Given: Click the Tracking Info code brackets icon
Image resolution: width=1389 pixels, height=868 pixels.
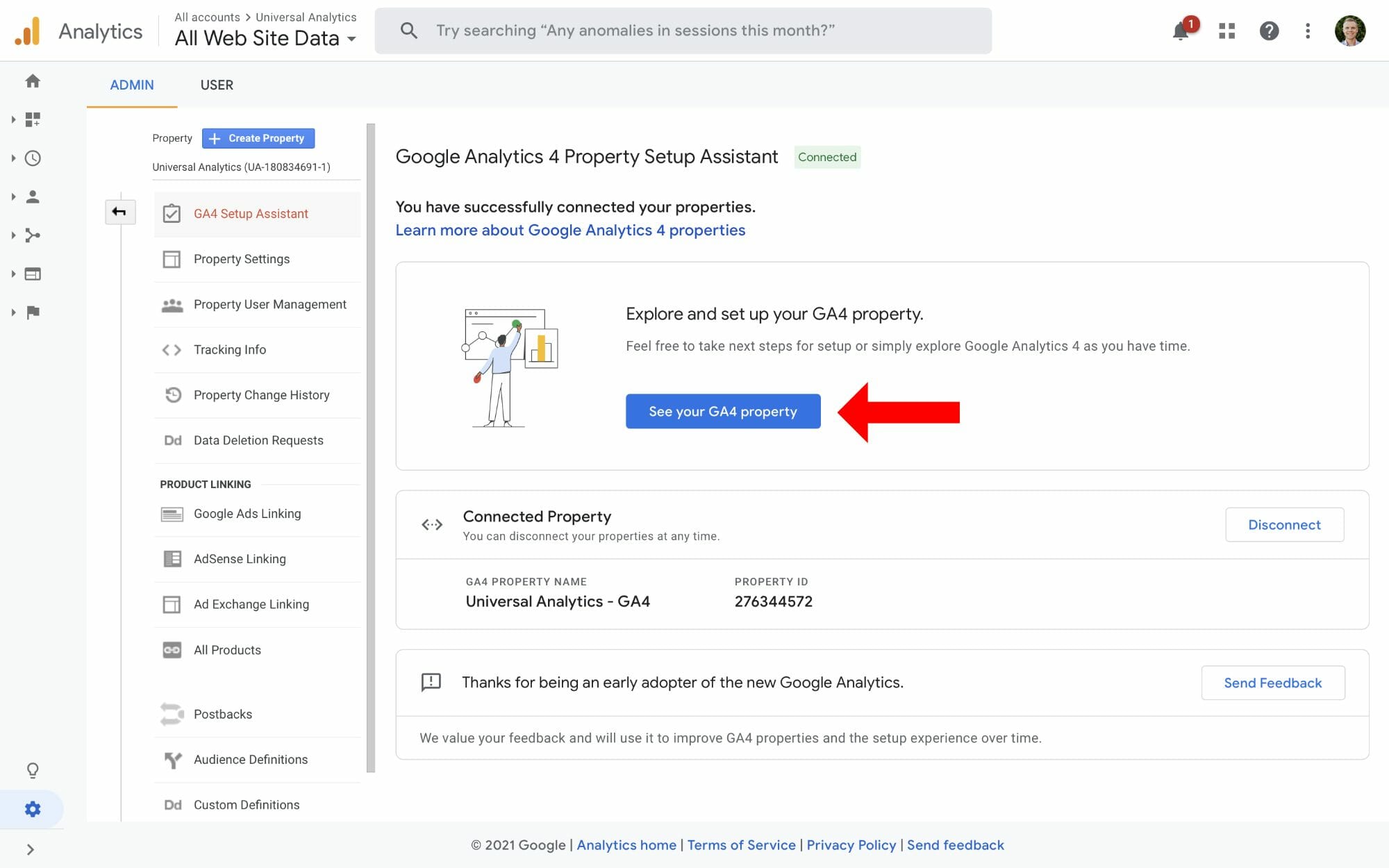Looking at the screenshot, I should coord(172,350).
